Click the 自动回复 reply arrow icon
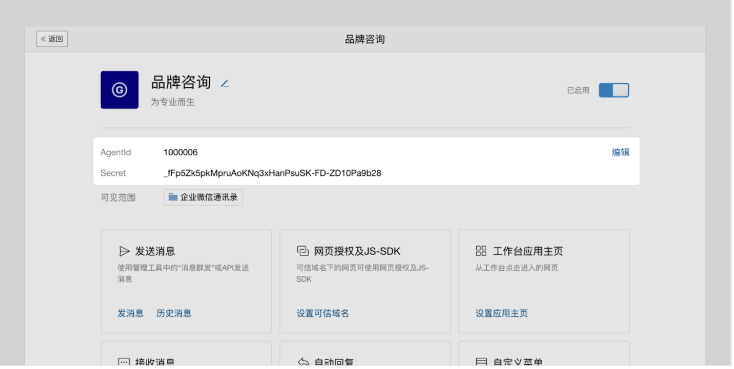This screenshot has width=734, height=369. (x=303, y=362)
